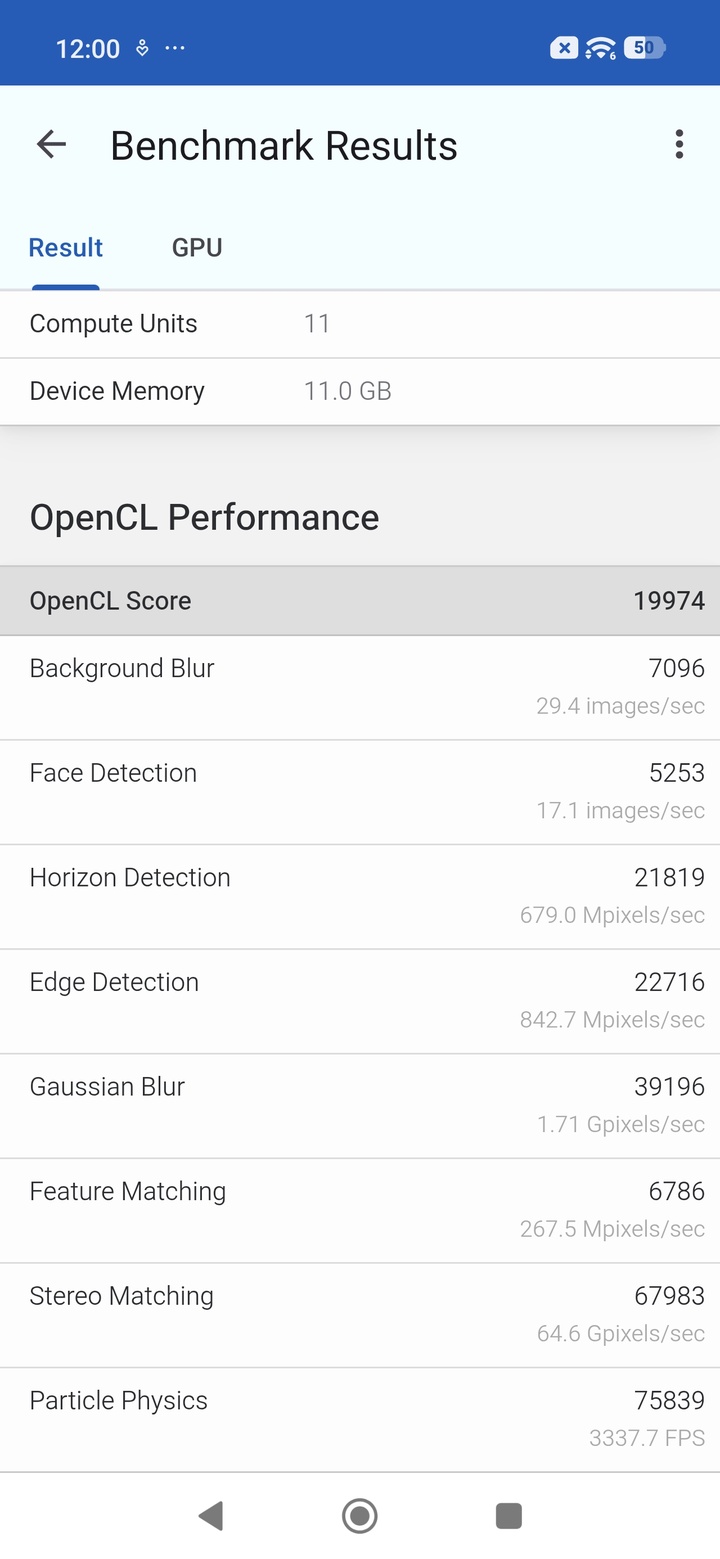
Task: Switch to the GPU tab
Action: pos(197,248)
